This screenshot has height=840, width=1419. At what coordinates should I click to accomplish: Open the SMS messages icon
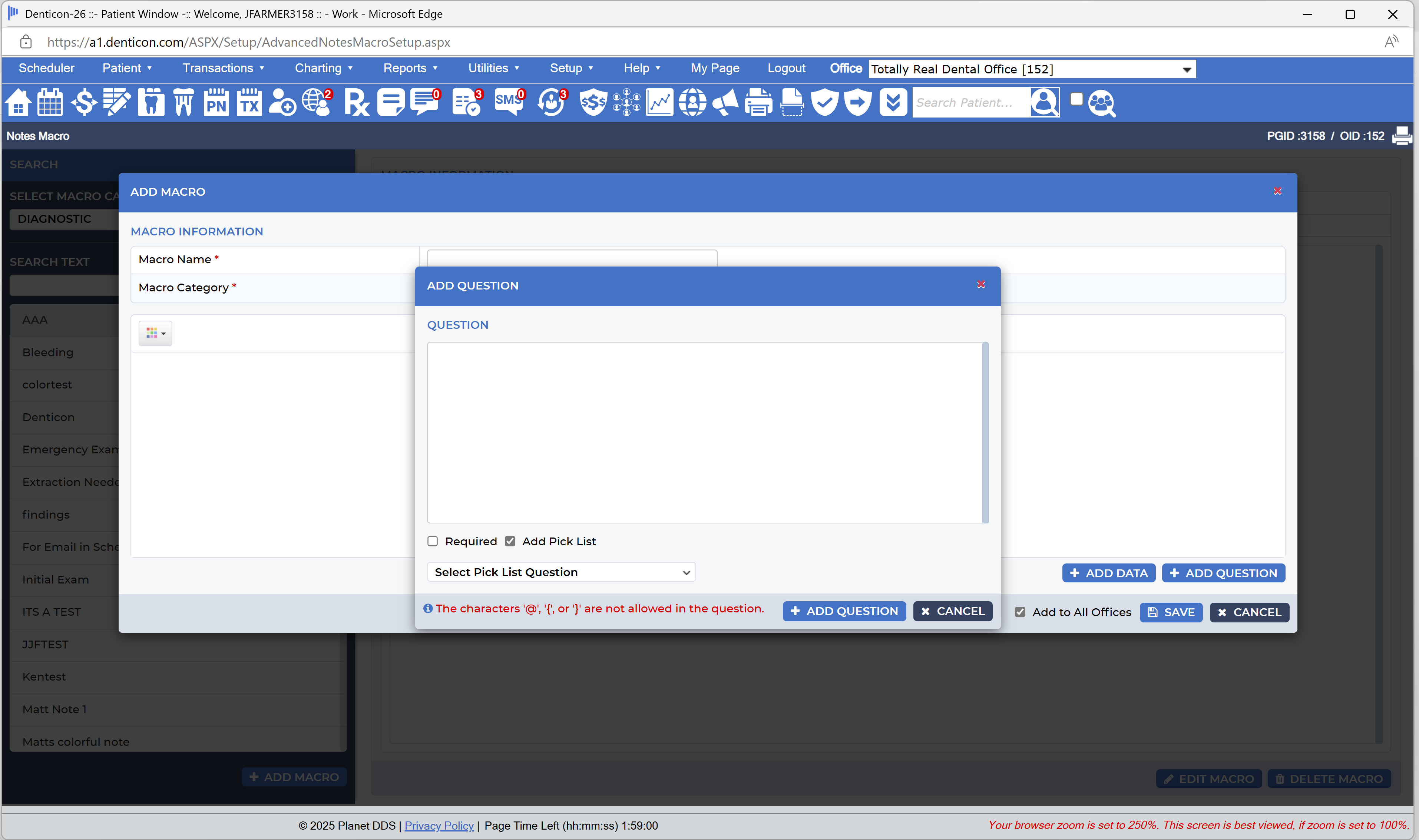pyautogui.click(x=509, y=102)
